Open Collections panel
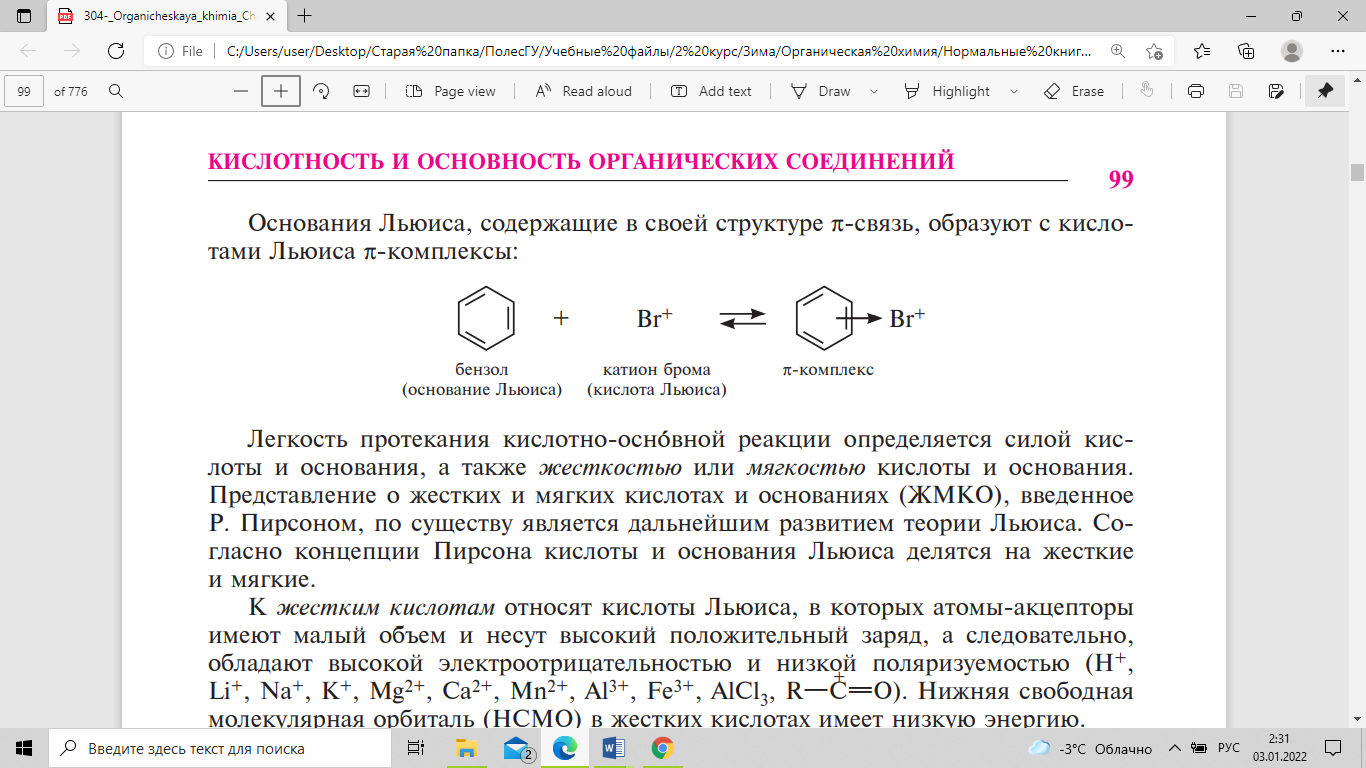 click(1246, 51)
